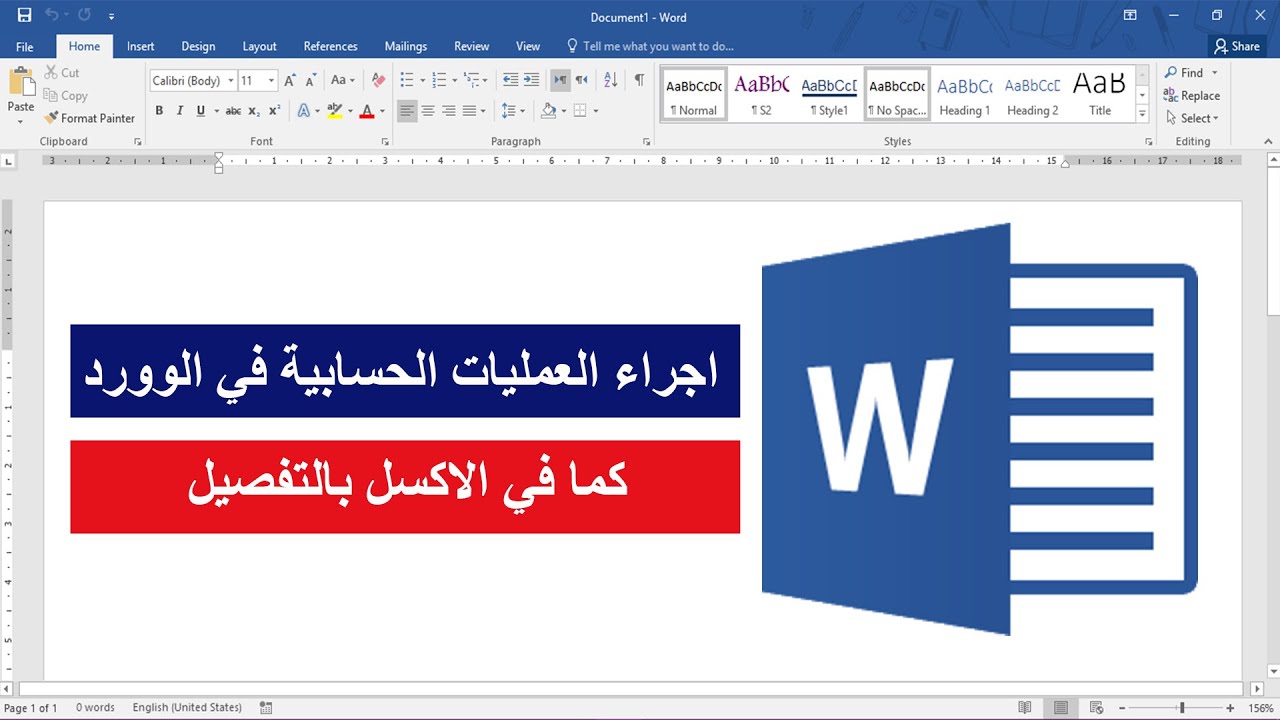Toggle Bold formatting
Viewport: 1280px width, 720px height.
tap(159, 111)
